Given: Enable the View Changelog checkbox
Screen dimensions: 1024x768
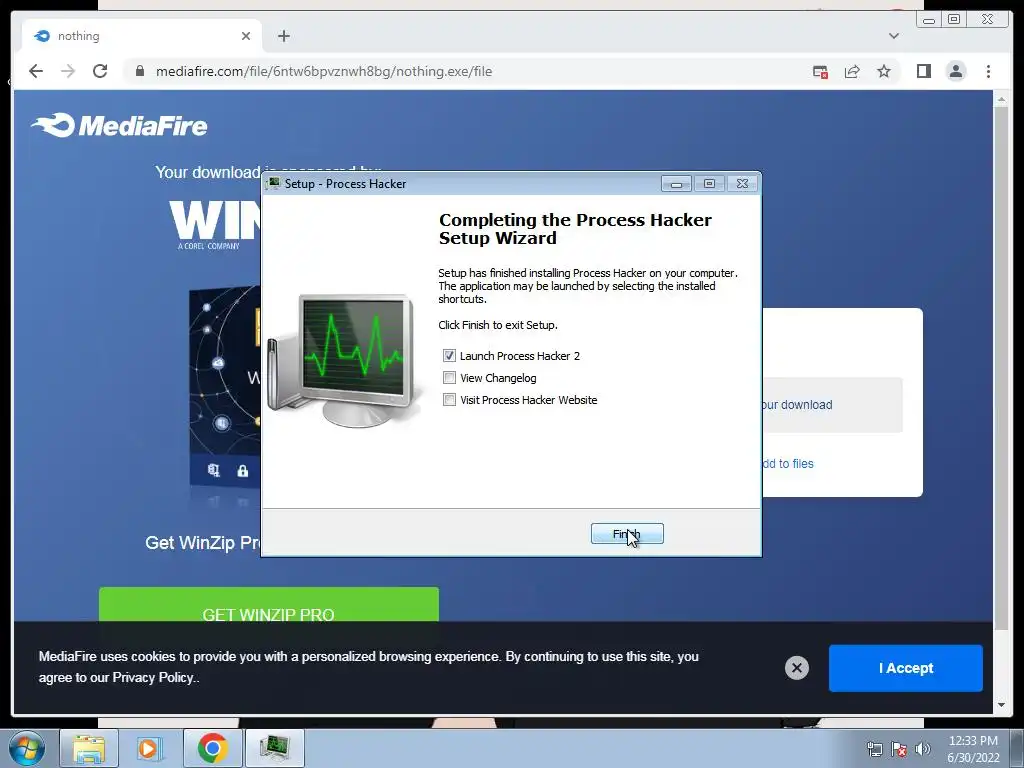Looking at the screenshot, I should point(449,378).
